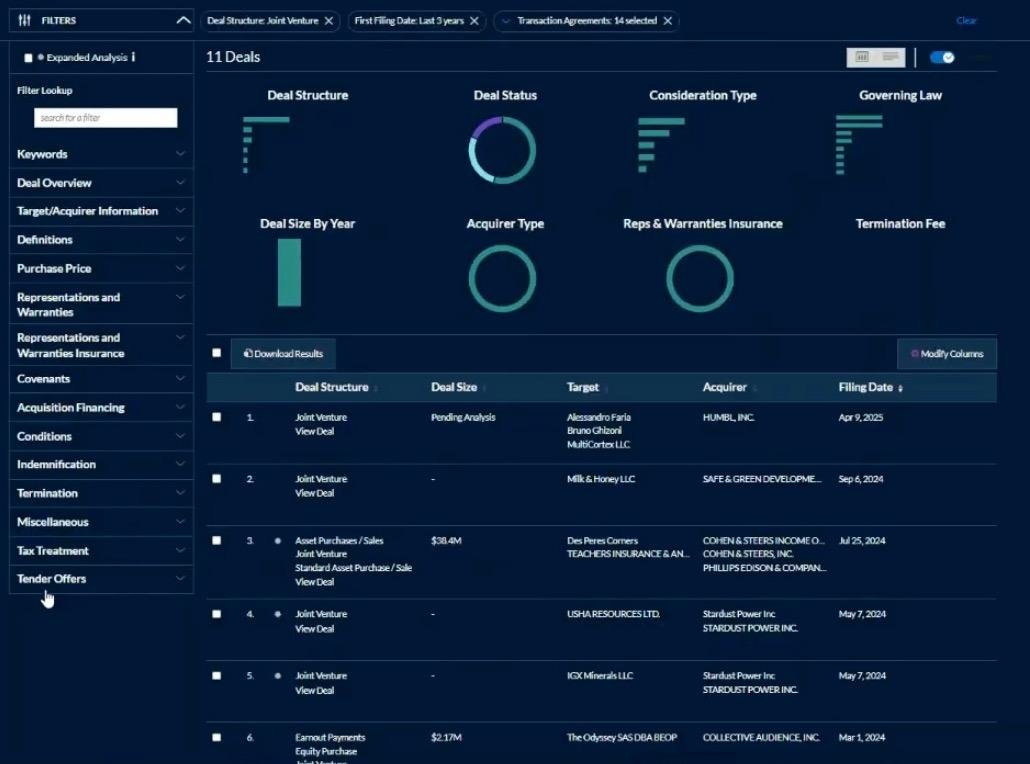Enable the Expanded Analysis checkbox
This screenshot has height=764, width=1030.
pos(28,58)
